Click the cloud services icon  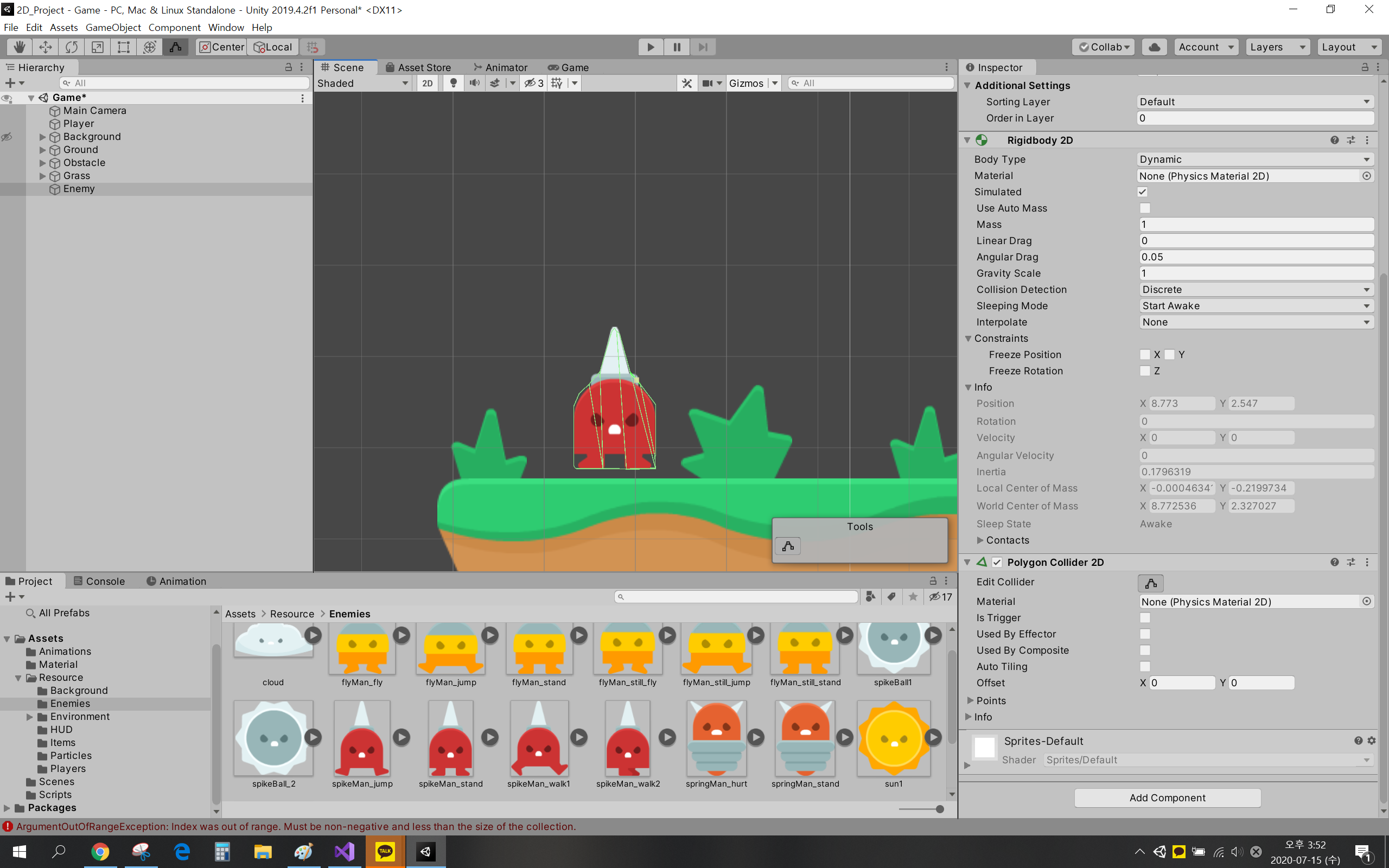tap(1154, 47)
